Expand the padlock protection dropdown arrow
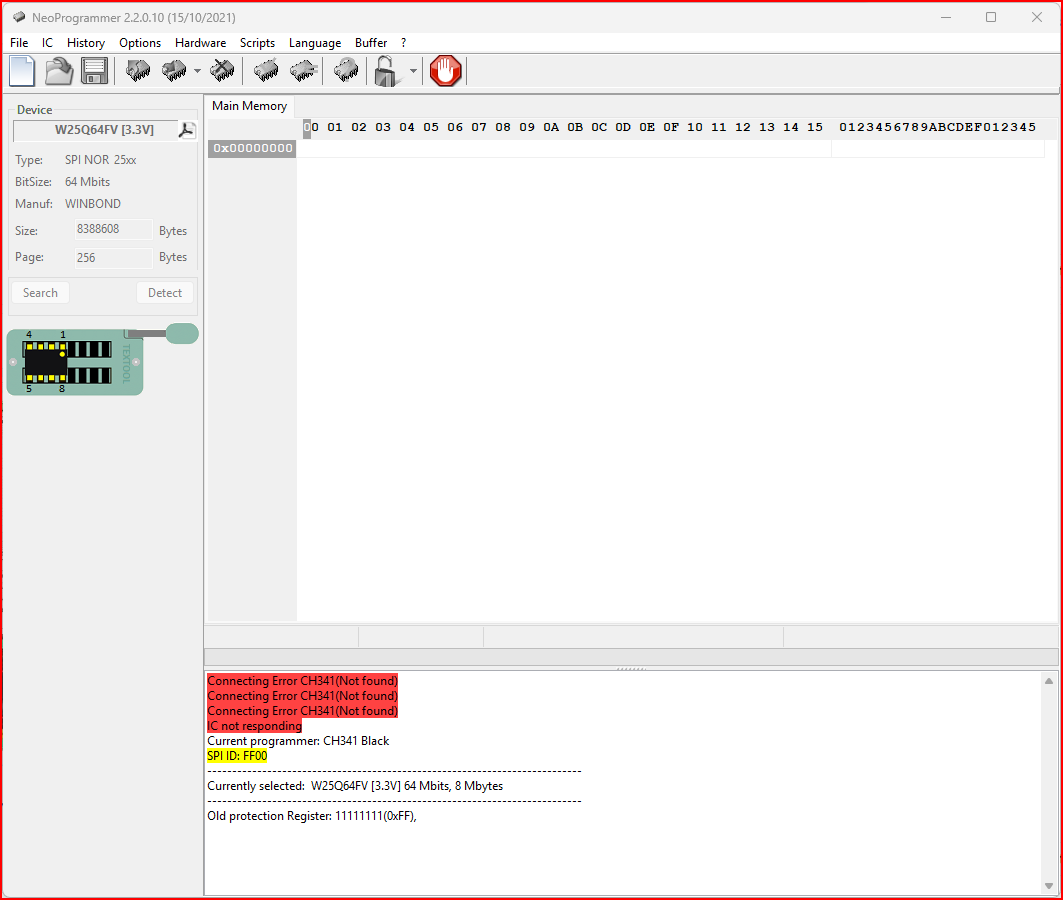Screen dimensions: 1063x900 pyautogui.click(x=413, y=71)
